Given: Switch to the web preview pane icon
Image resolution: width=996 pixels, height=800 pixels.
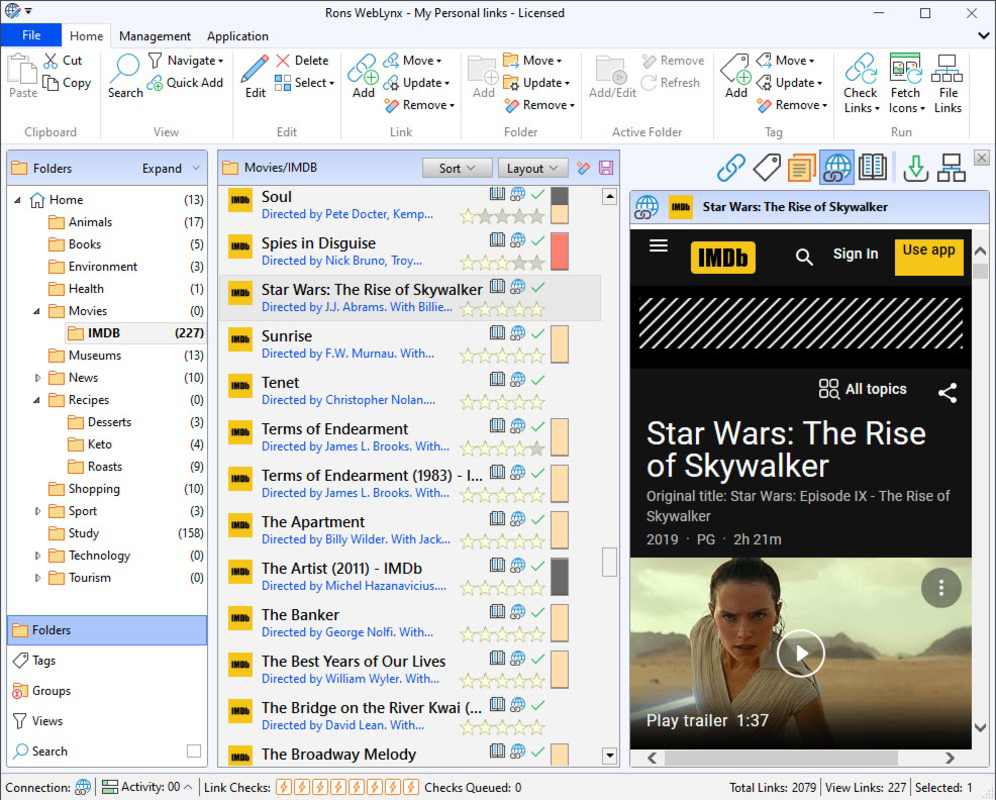Looking at the screenshot, I should (x=836, y=167).
